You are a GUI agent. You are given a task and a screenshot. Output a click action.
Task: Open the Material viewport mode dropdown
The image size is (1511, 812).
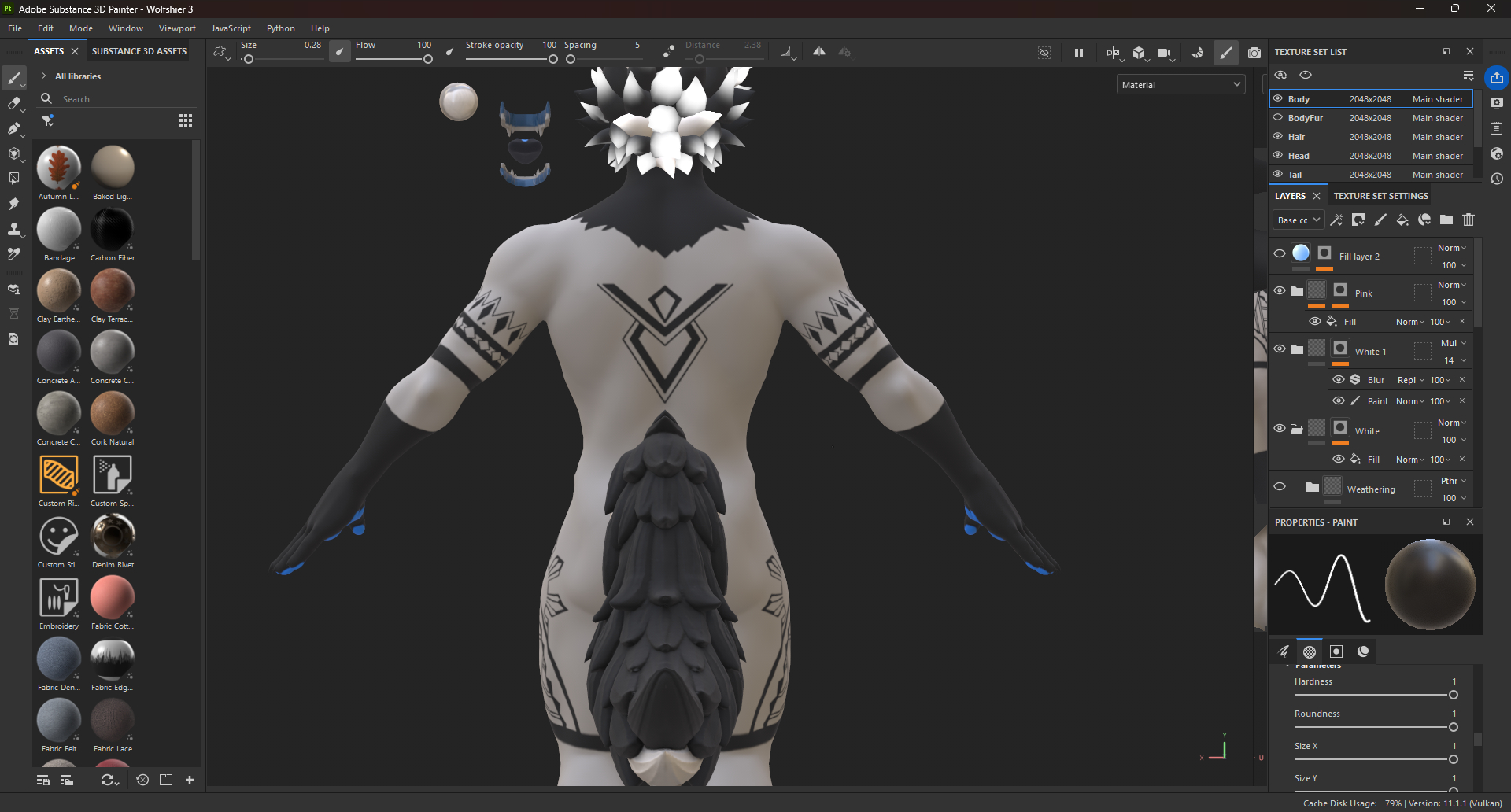click(1180, 85)
